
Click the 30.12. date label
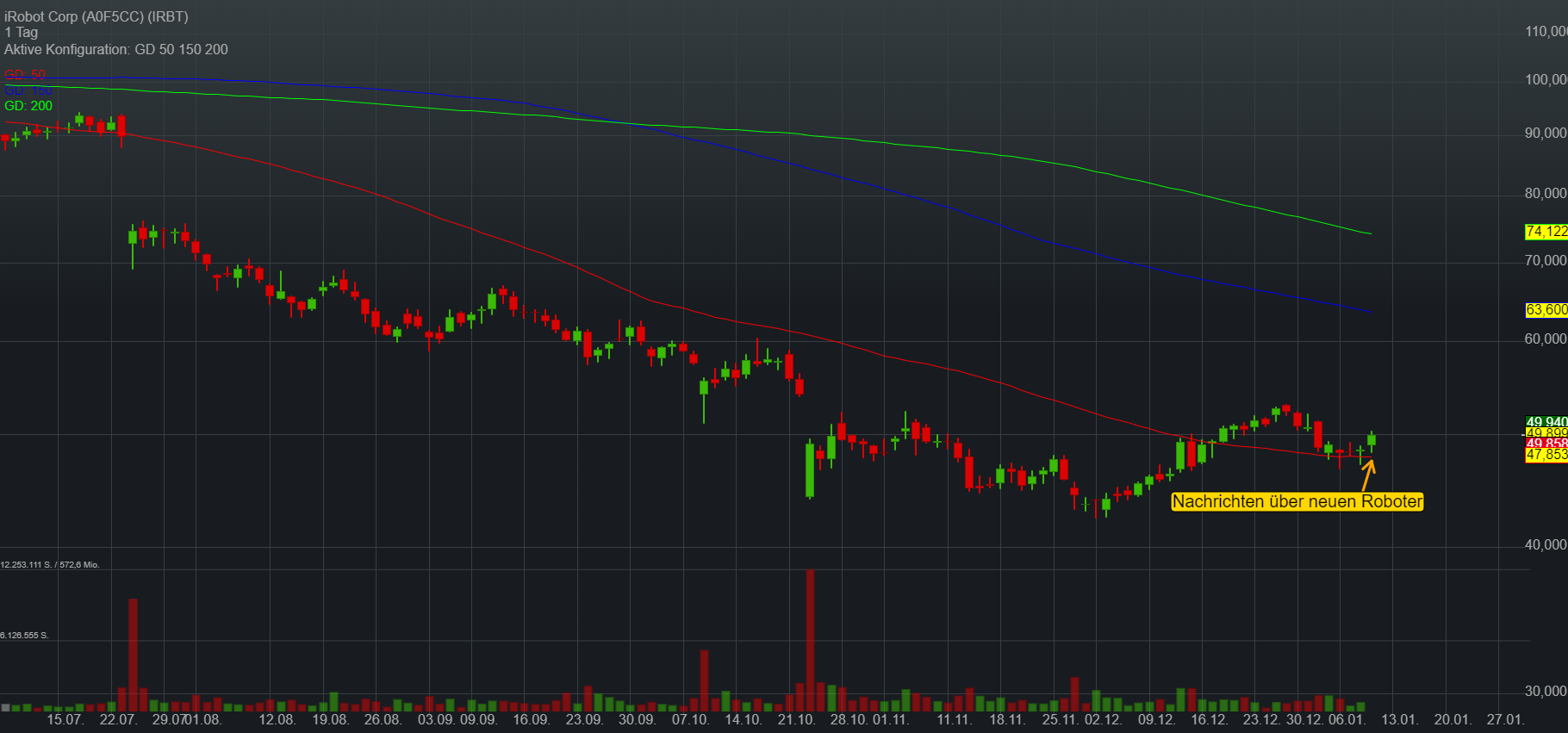point(1304,720)
